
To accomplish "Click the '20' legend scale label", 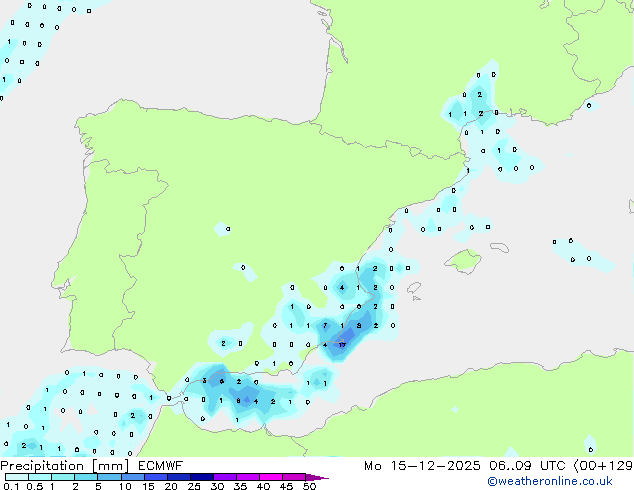I will tap(171, 486).
